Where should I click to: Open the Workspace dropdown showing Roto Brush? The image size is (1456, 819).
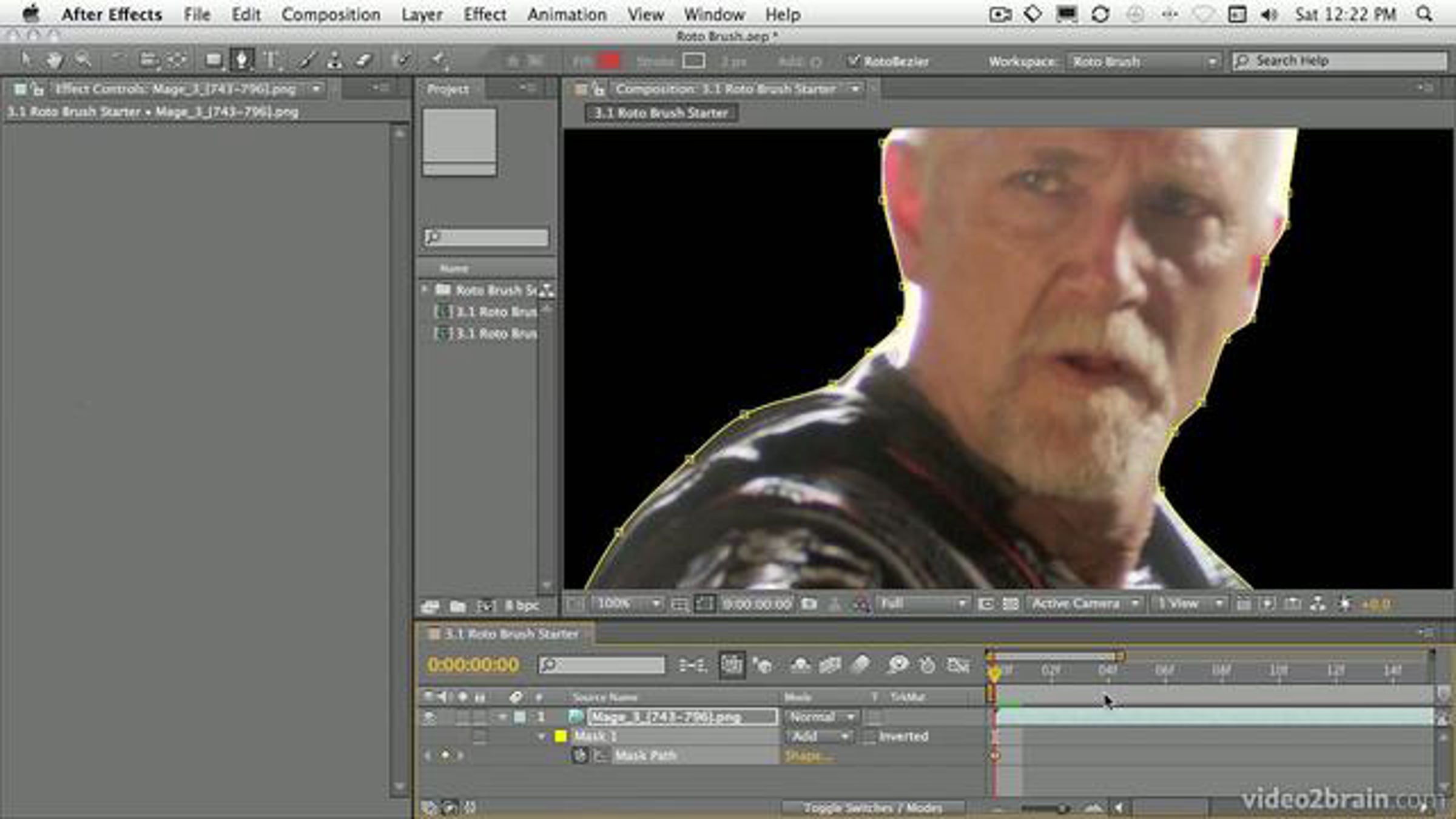1144,61
